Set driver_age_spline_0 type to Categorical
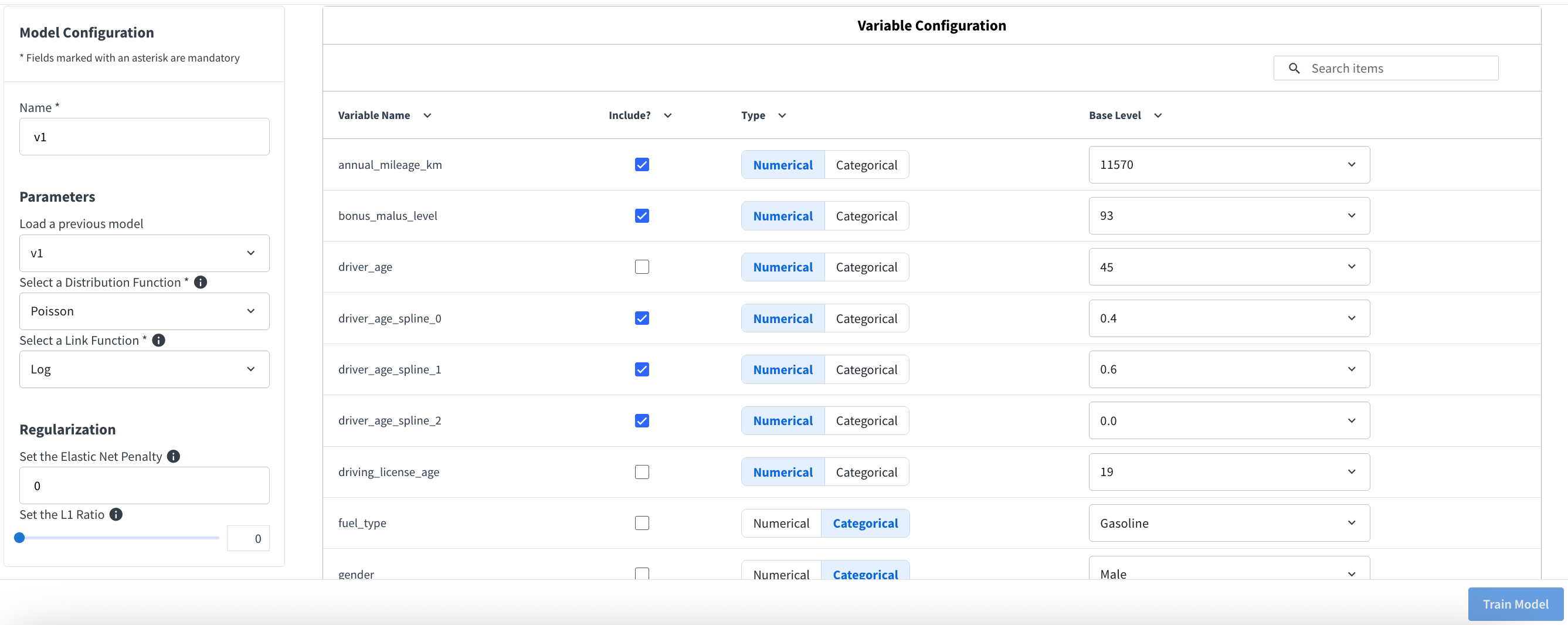 tap(866, 318)
